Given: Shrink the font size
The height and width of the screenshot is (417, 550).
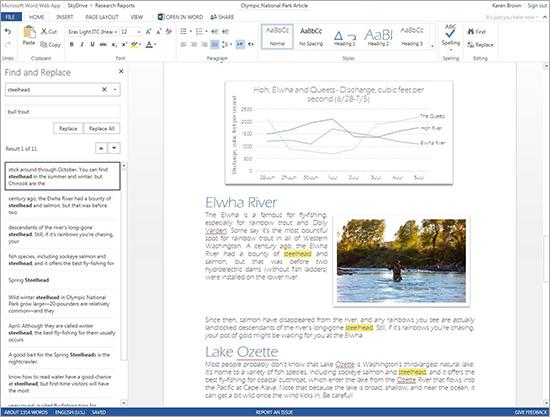Looking at the screenshot, I should point(159,32).
